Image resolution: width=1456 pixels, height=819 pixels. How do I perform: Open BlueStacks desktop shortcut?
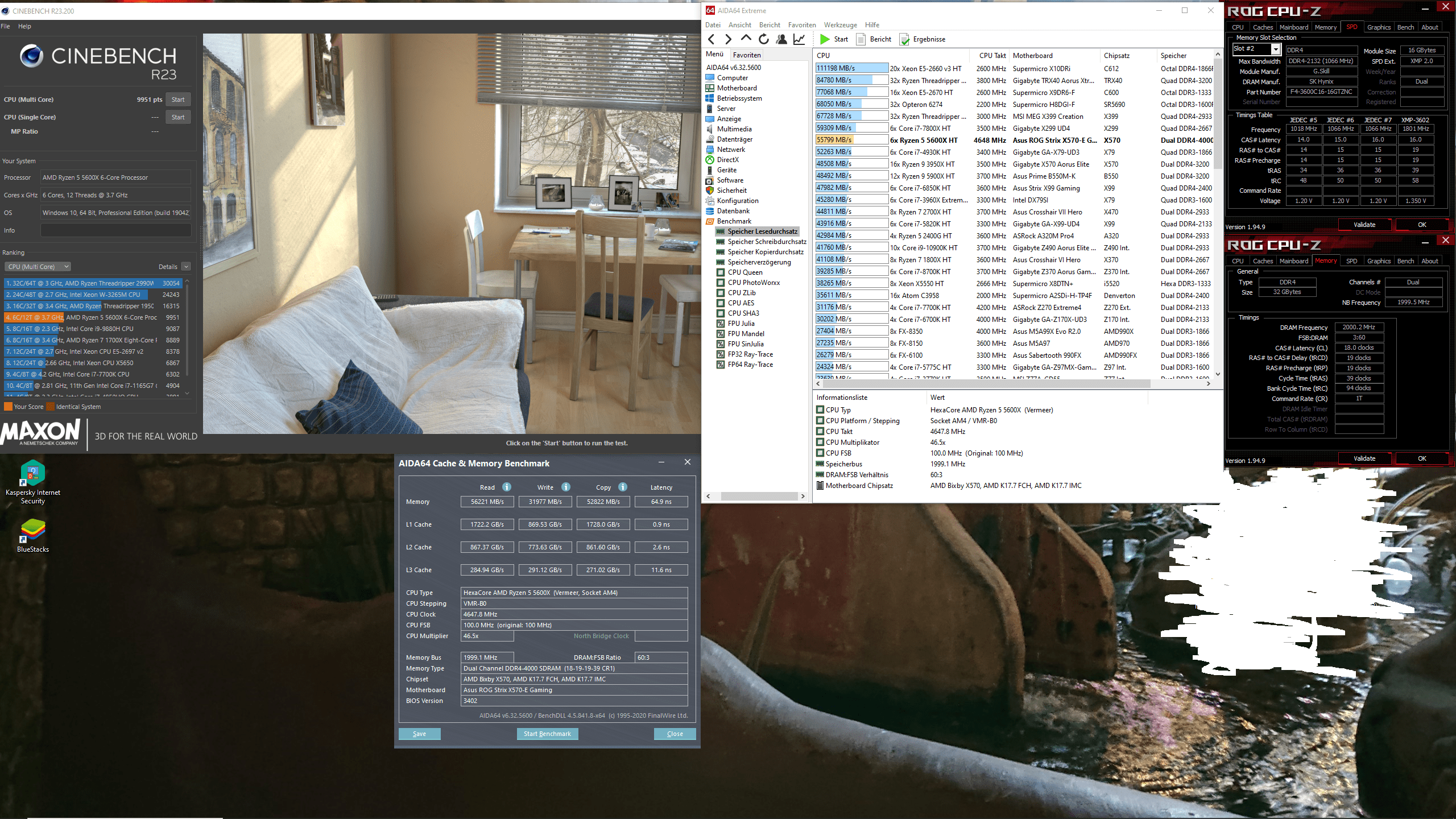32,536
